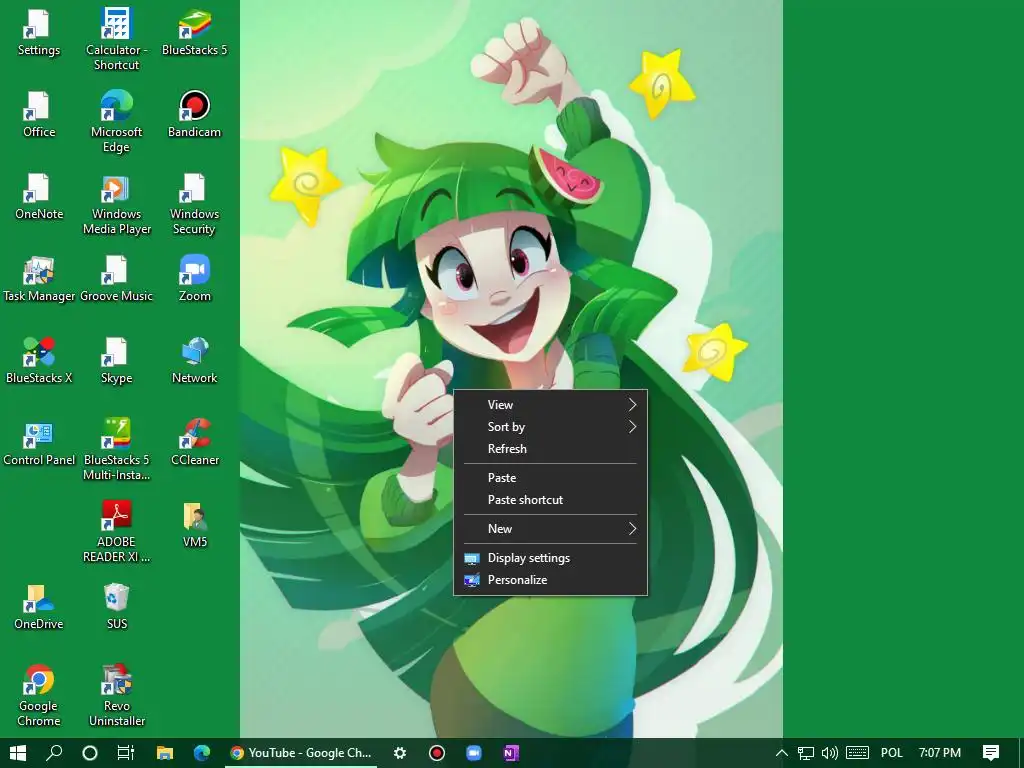The image size is (1024, 768).
Task: Select the Calculator - Shortcut icon
Action: (116, 39)
